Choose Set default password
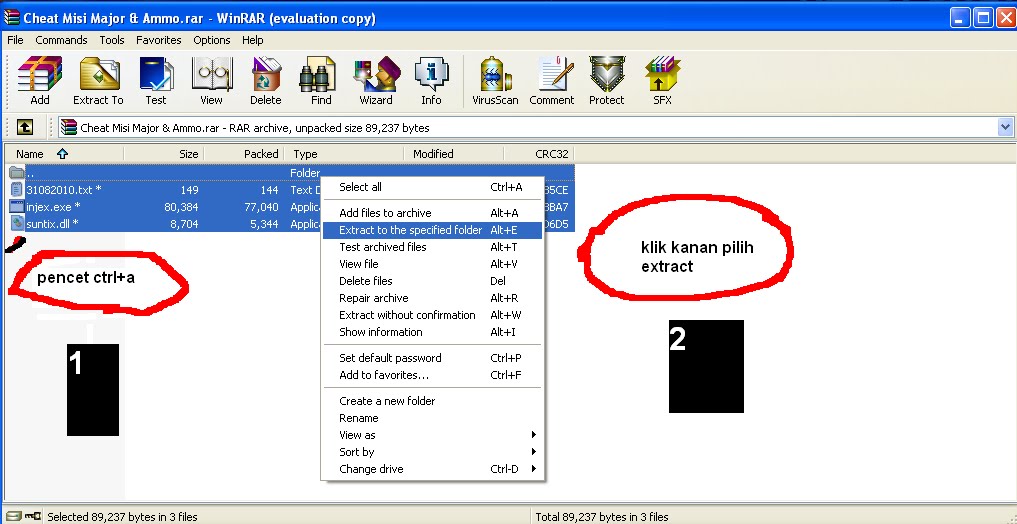Image resolution: width=1017 pixels, height=524 pixels. click(432, 358)
